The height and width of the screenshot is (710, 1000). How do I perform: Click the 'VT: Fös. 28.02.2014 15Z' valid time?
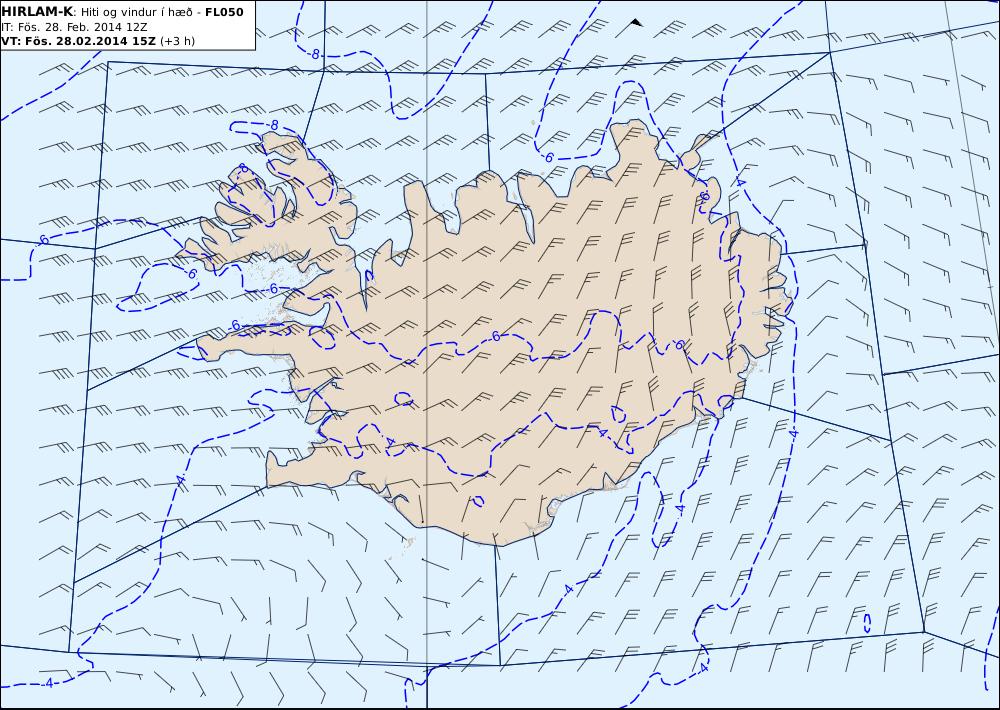click(78, 41)
